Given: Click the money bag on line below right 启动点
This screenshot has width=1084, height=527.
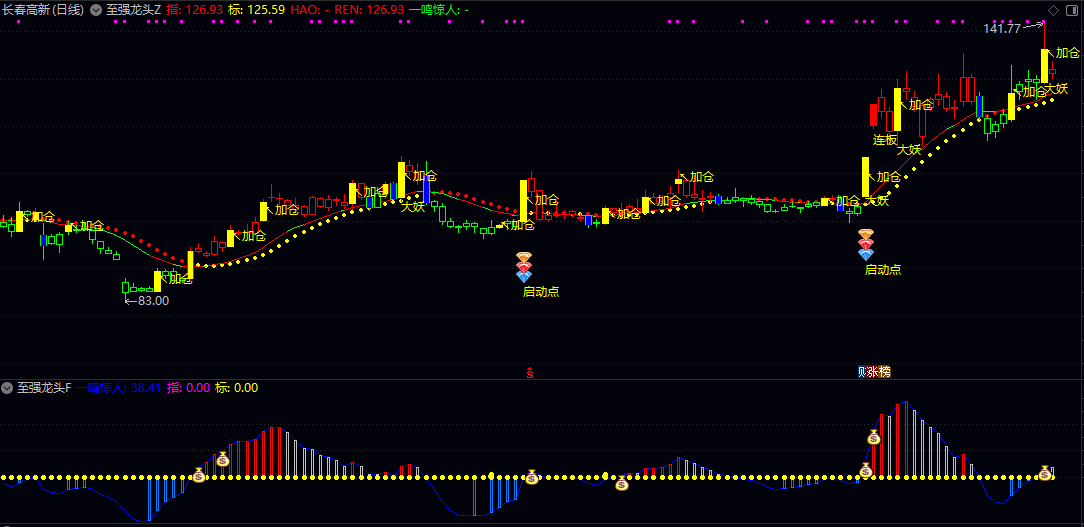Looking at the screenshot, I should (866, 471).
